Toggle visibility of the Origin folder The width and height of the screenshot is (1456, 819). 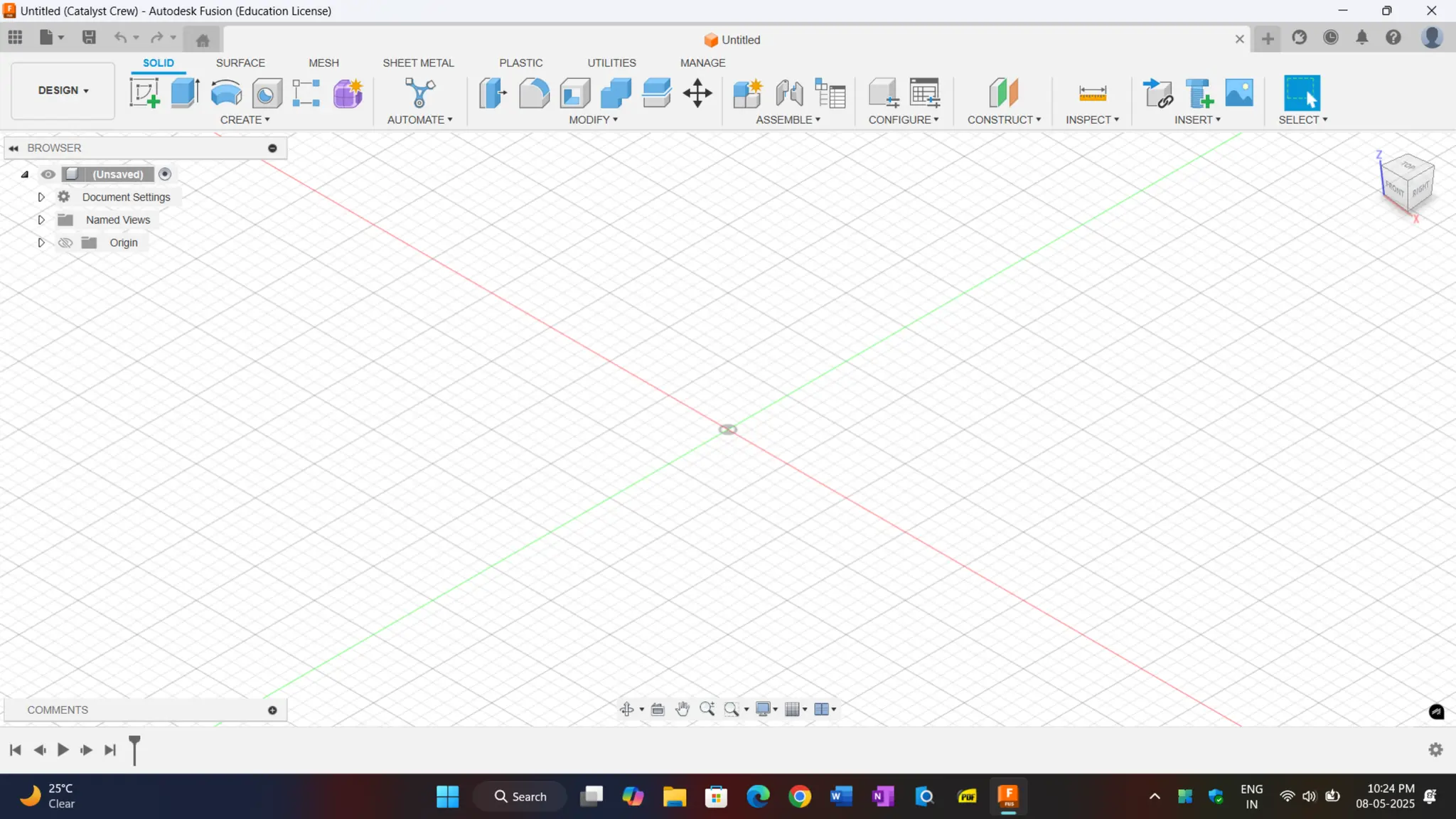click(65, 243)
